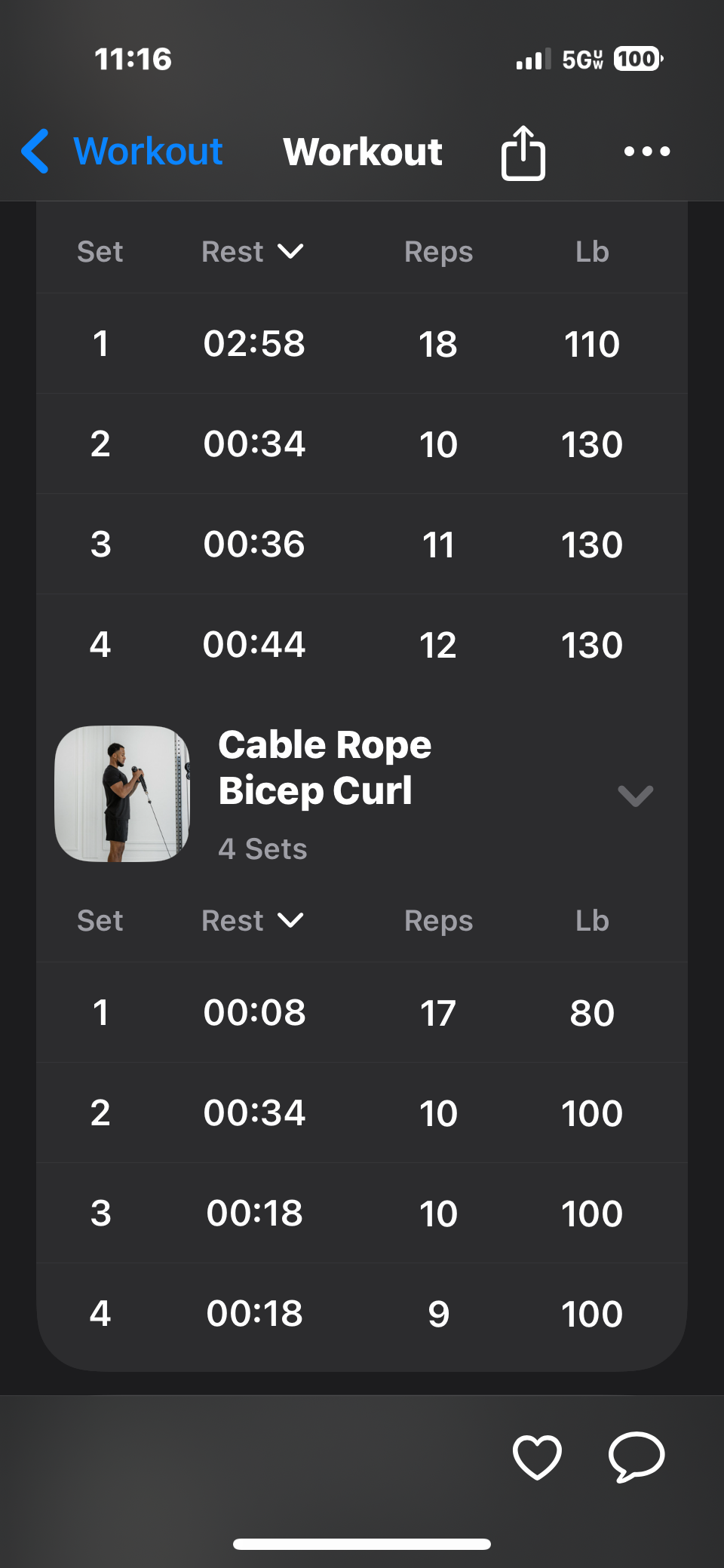Open the three-dots more options menu

click(x=647, y=152)
